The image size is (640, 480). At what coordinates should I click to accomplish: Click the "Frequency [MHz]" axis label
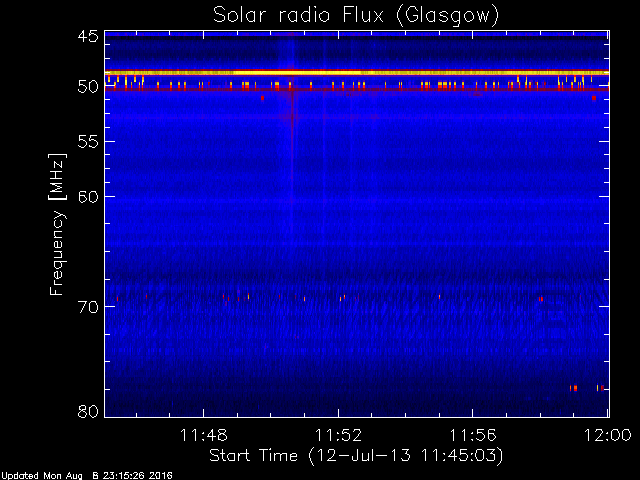coord(57,224)
